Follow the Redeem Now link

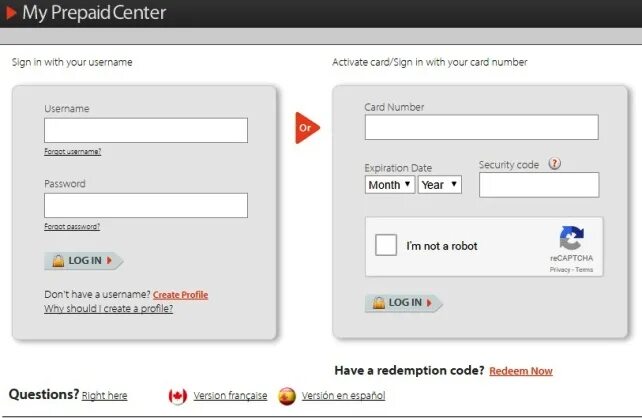[521, 371]
